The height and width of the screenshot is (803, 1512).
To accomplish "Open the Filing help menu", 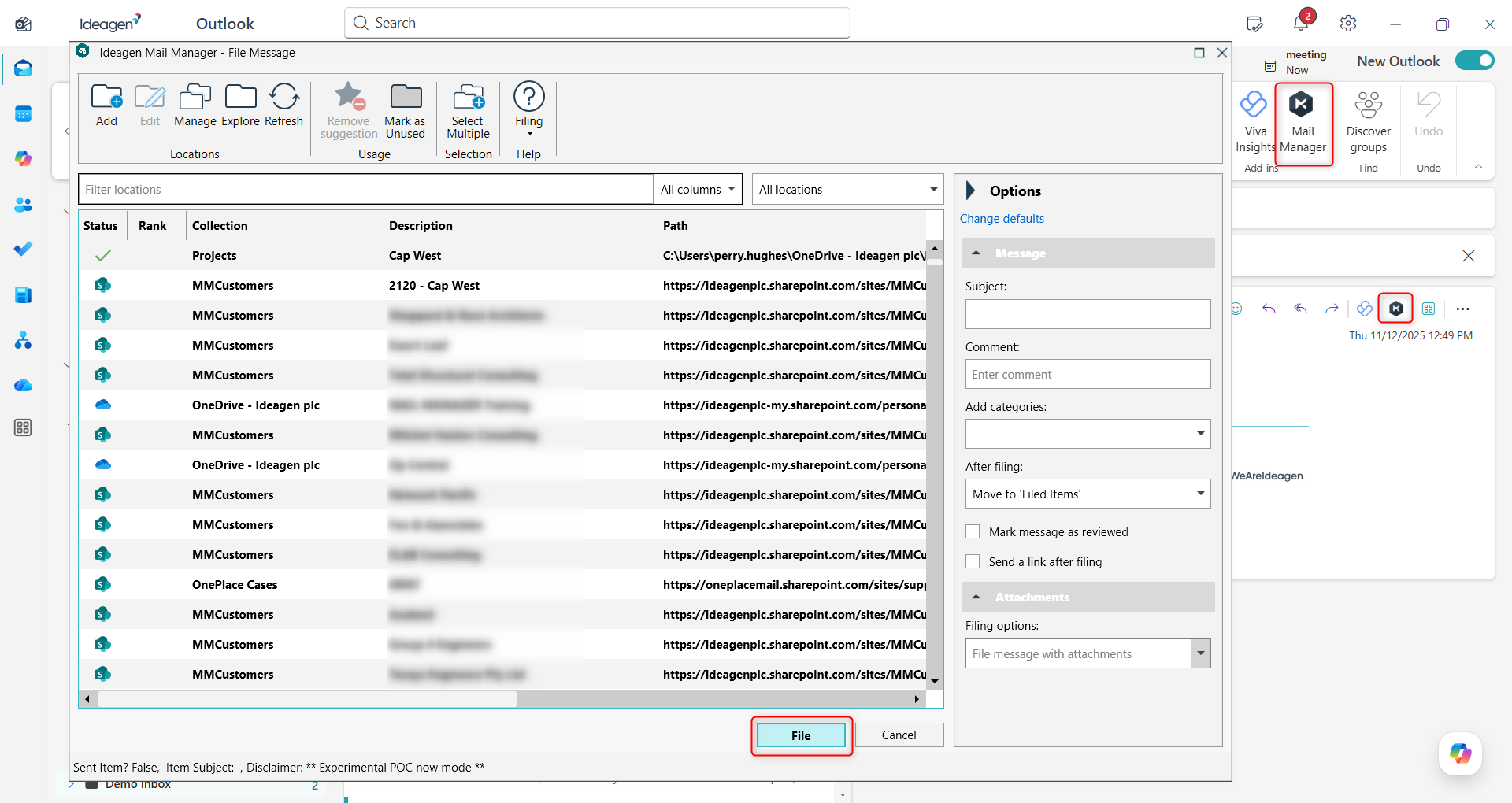I will (x=528, y=105).
